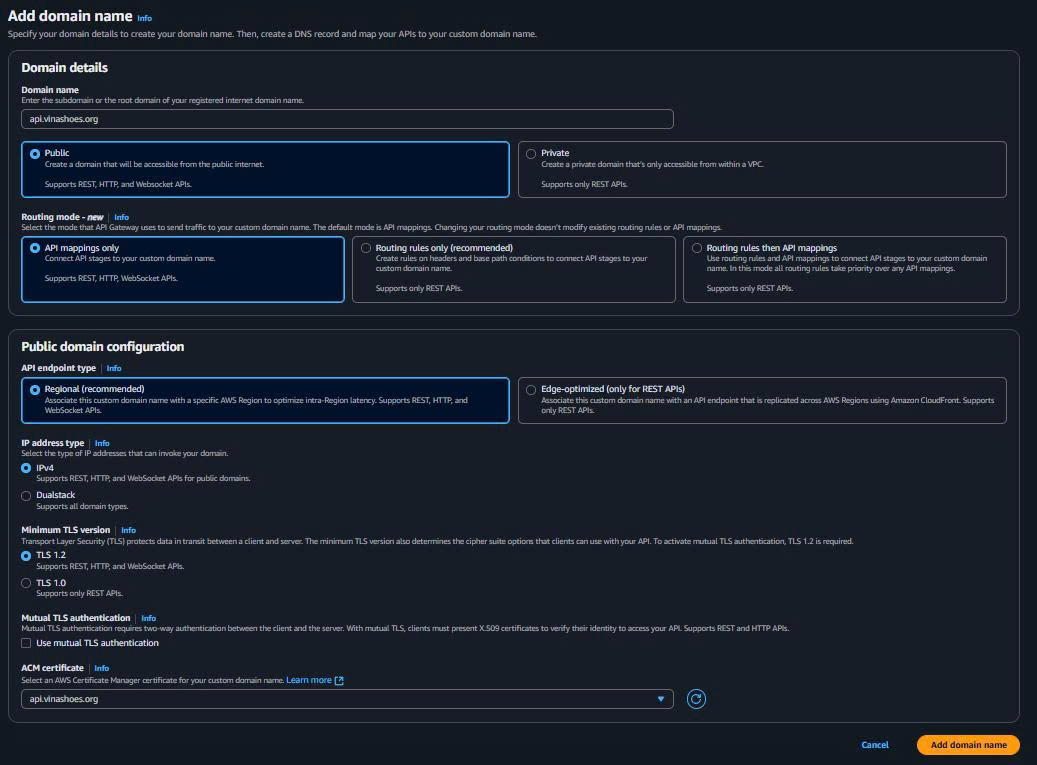Screen dimensions: 1037x765
Task: Select Dualstack IP address type
Action: (x=25, y=495)
